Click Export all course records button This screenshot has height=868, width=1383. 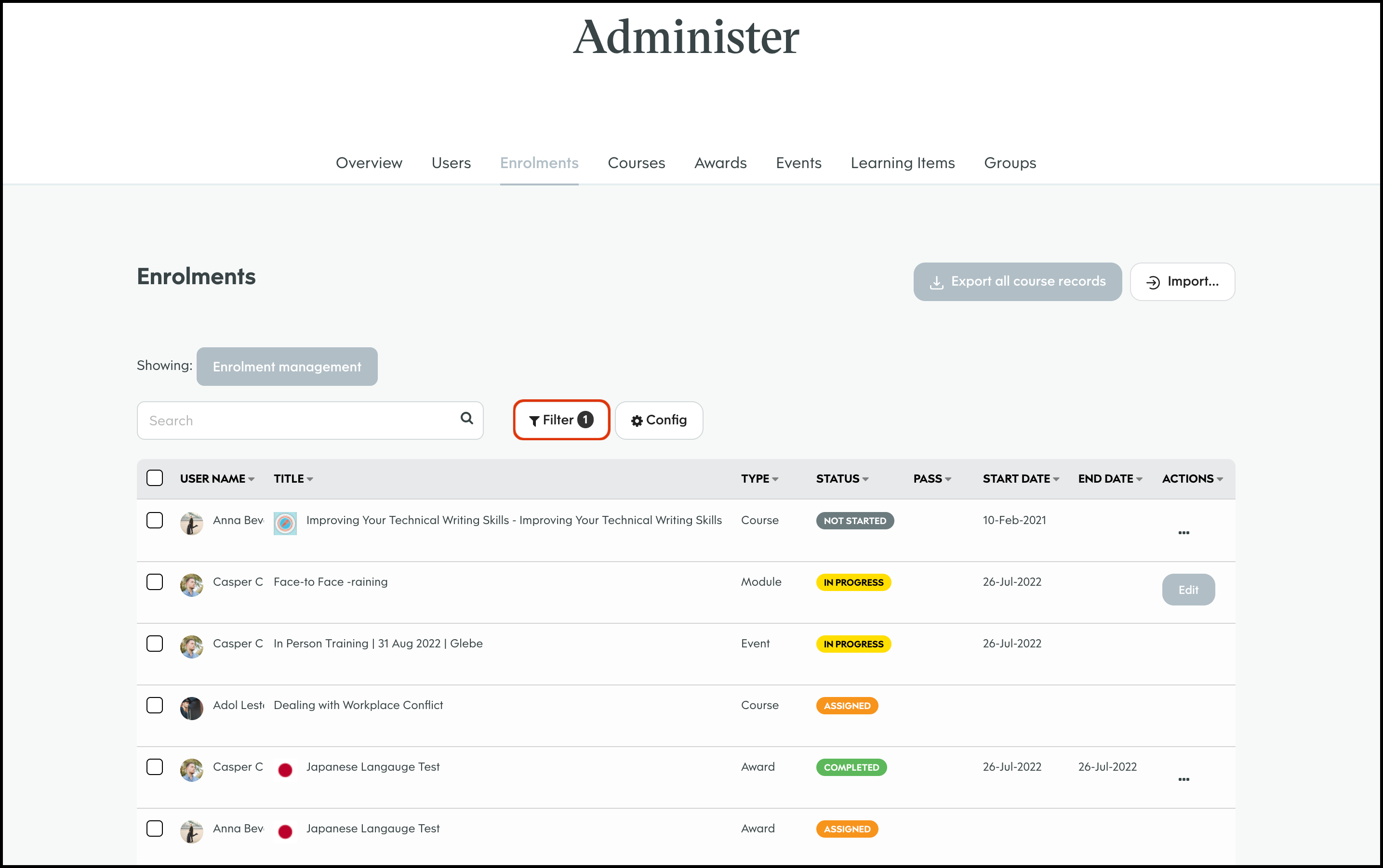(x=1017, y=281)
